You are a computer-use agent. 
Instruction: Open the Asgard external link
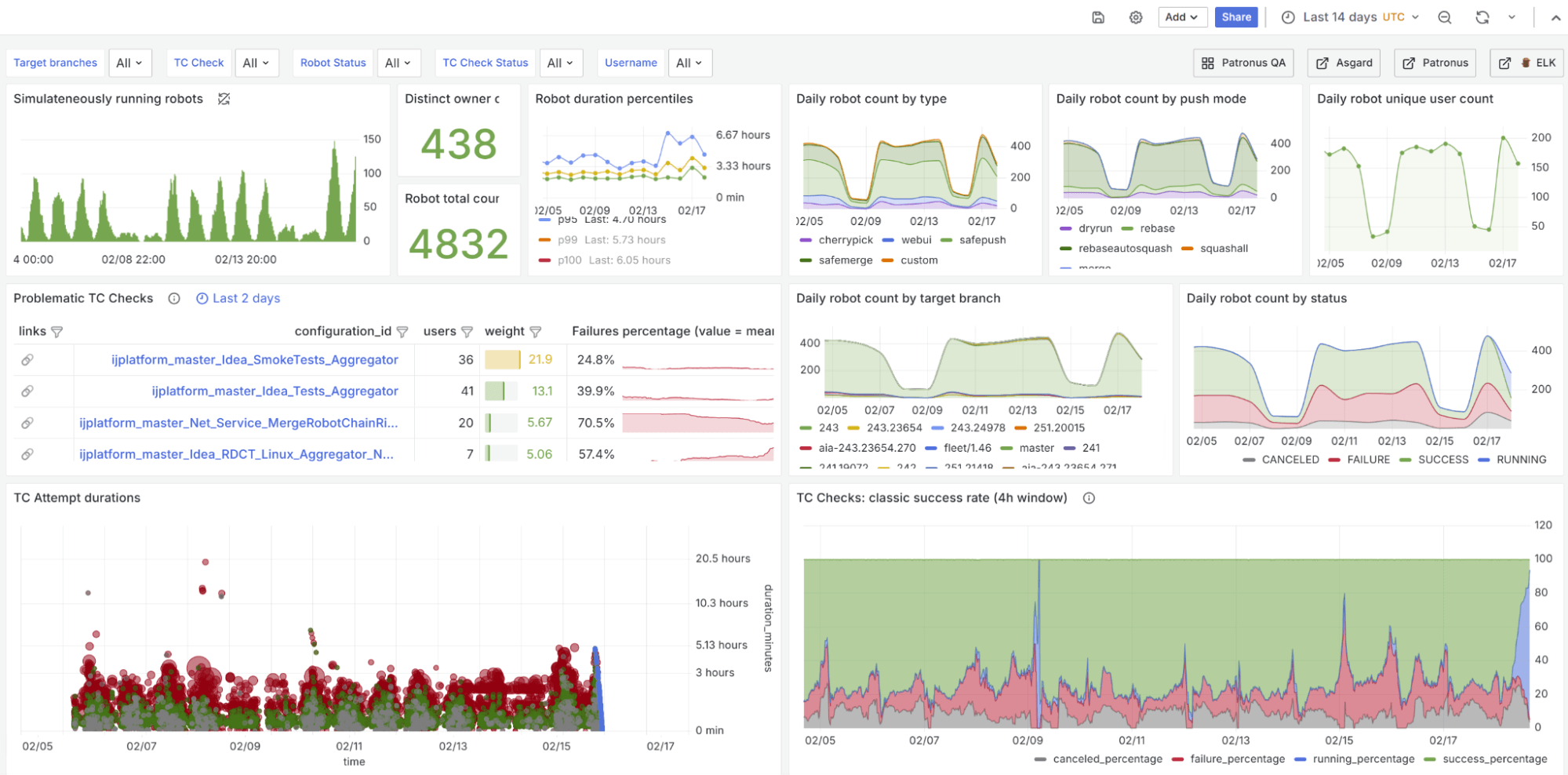tap(1343, 63)
